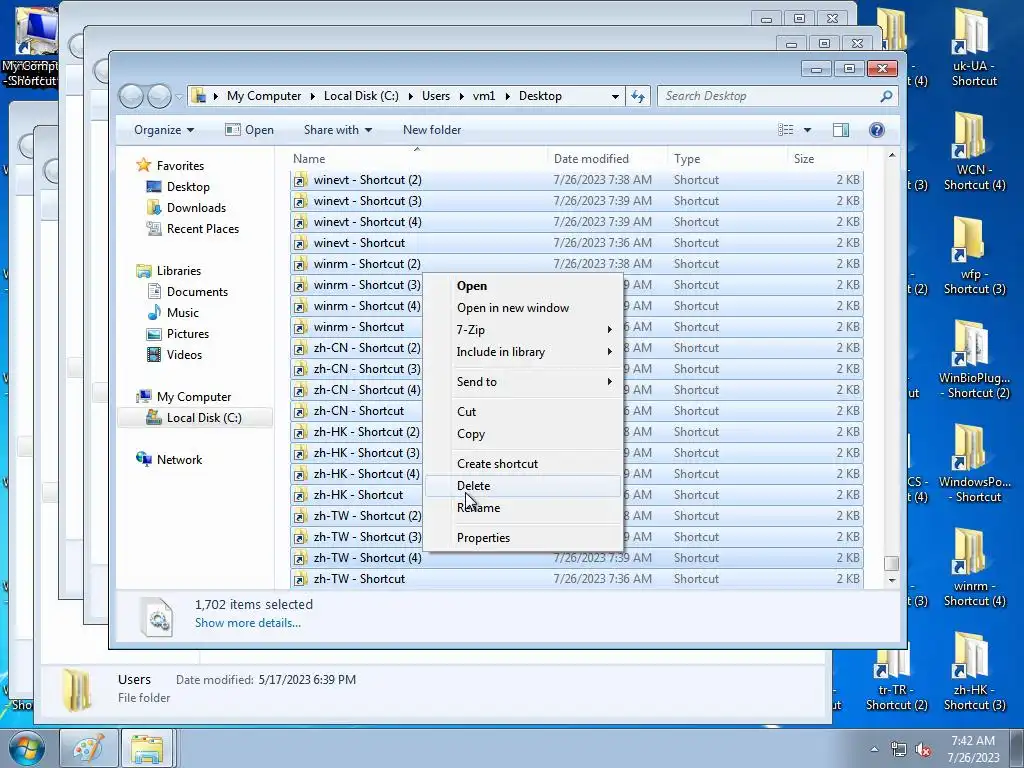Click the winrm - Shortcut (2) row icon
The width and height of the screenshot is (1024, 768).
pos(300,264)
